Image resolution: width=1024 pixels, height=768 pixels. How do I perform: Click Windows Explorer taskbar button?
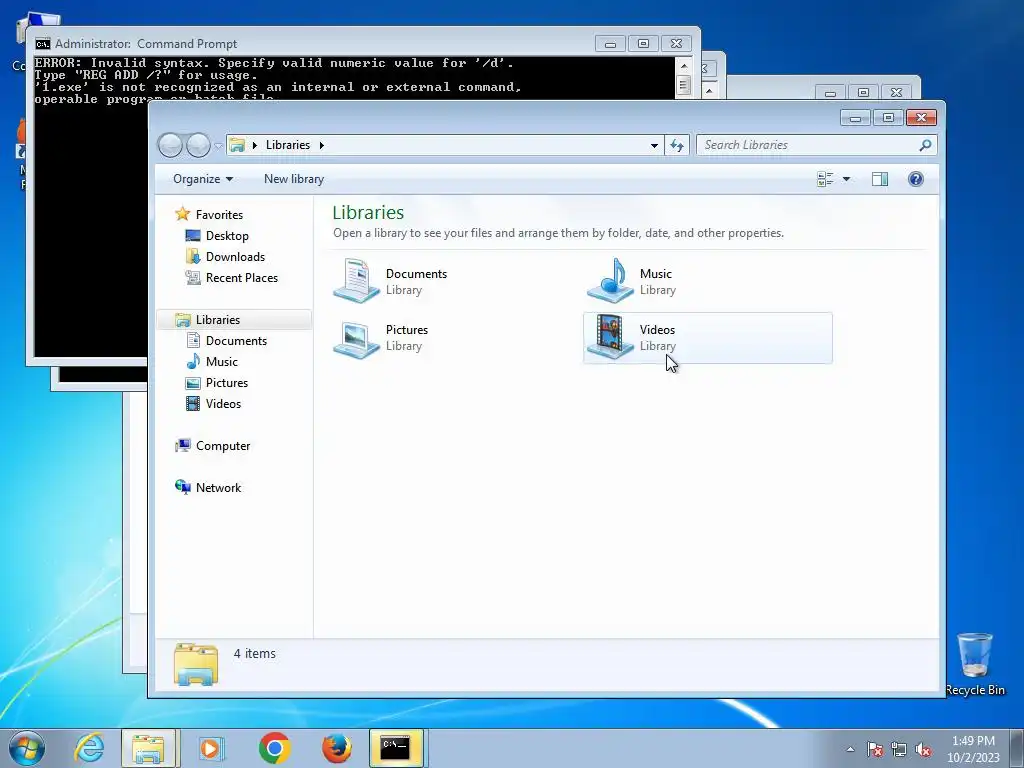[x=148, y=748]
